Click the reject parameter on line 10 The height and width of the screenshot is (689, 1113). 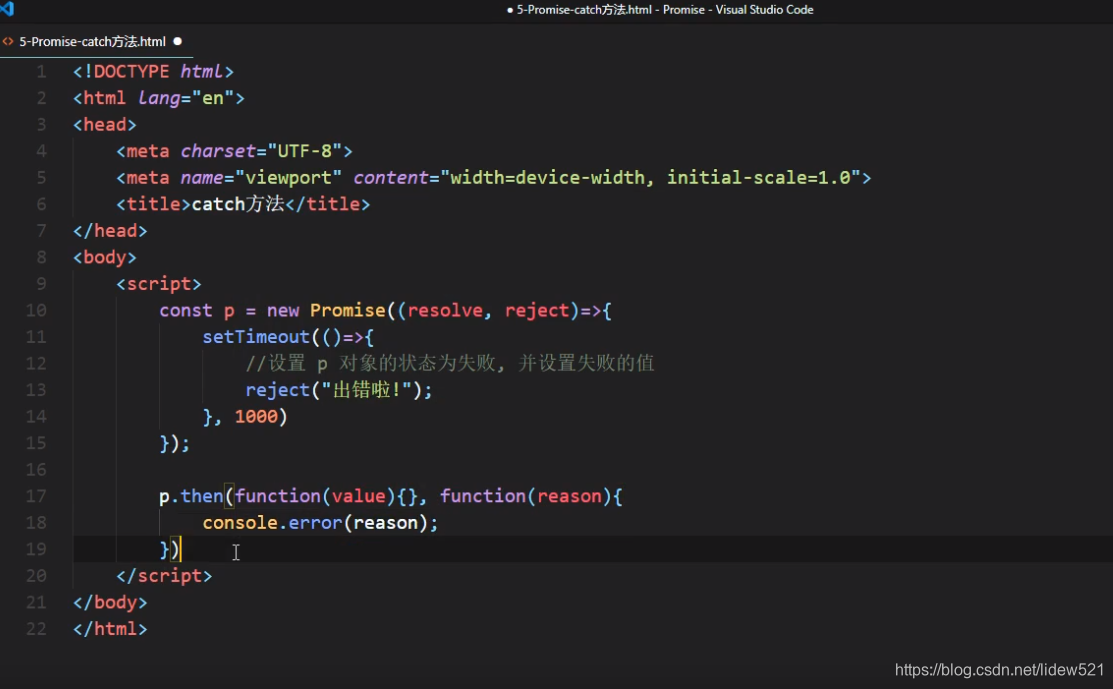[x=537, y=310]
